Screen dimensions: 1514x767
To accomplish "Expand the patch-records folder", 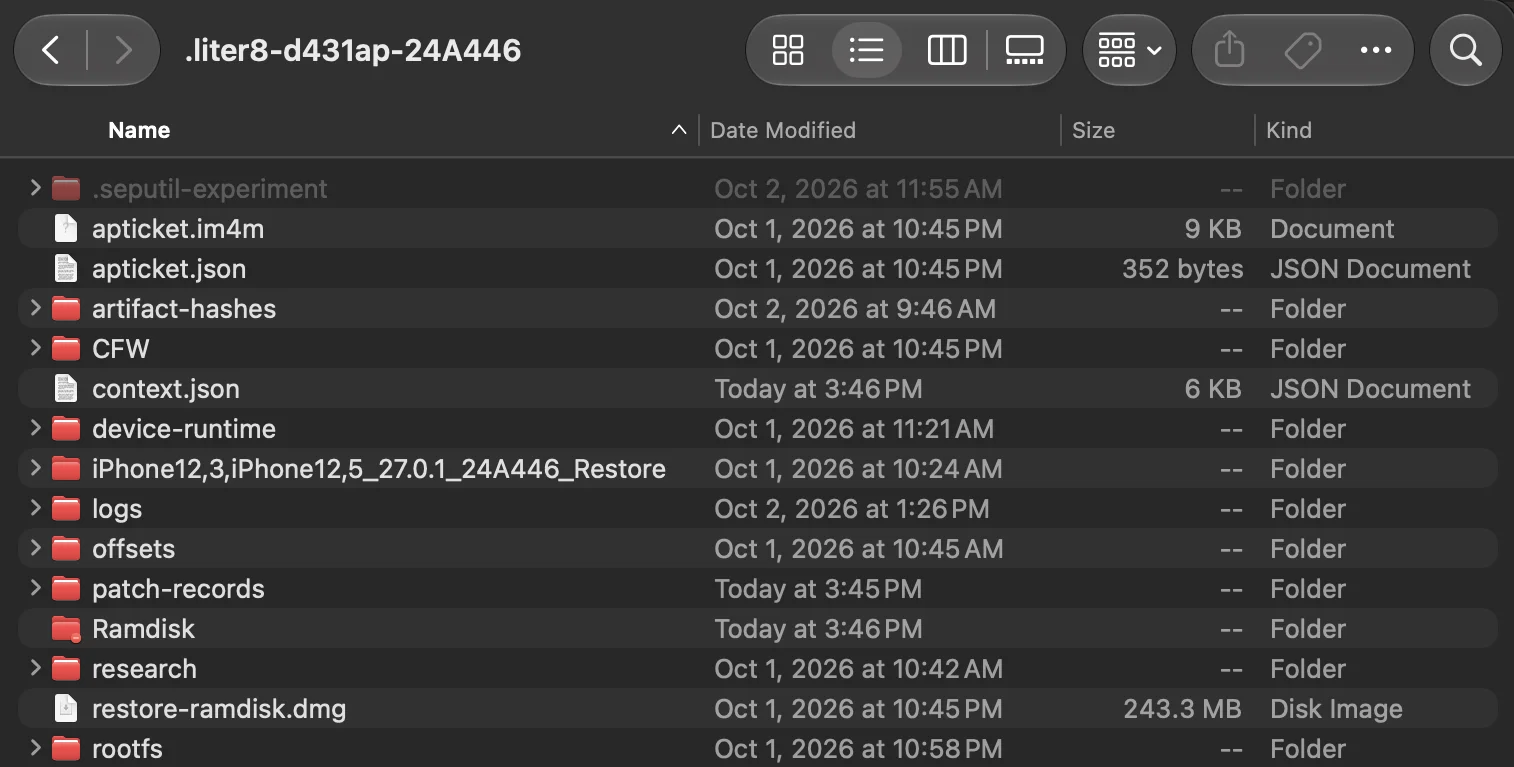I will pos(36,588).
